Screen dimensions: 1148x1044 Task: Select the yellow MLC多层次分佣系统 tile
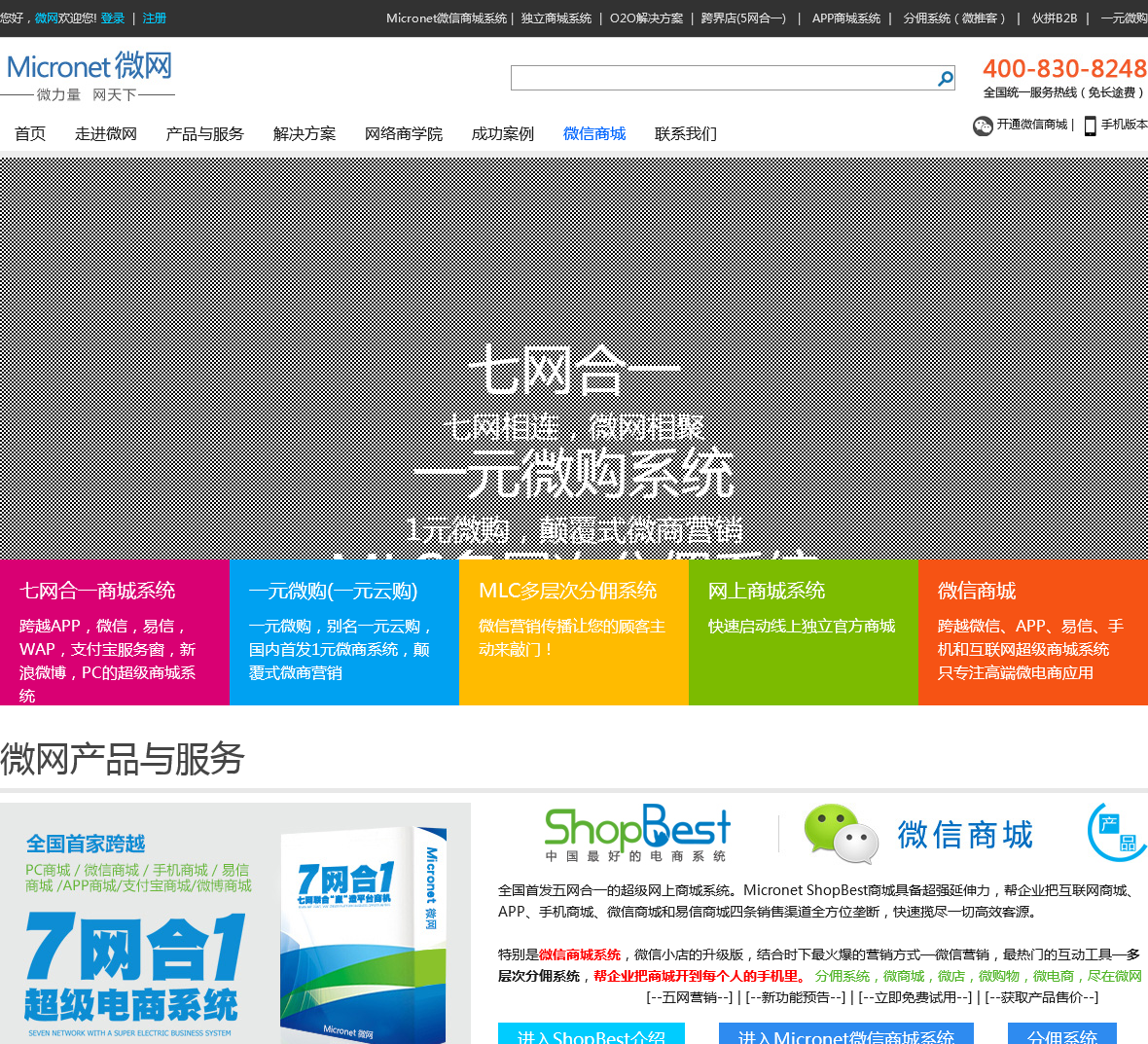574,632
